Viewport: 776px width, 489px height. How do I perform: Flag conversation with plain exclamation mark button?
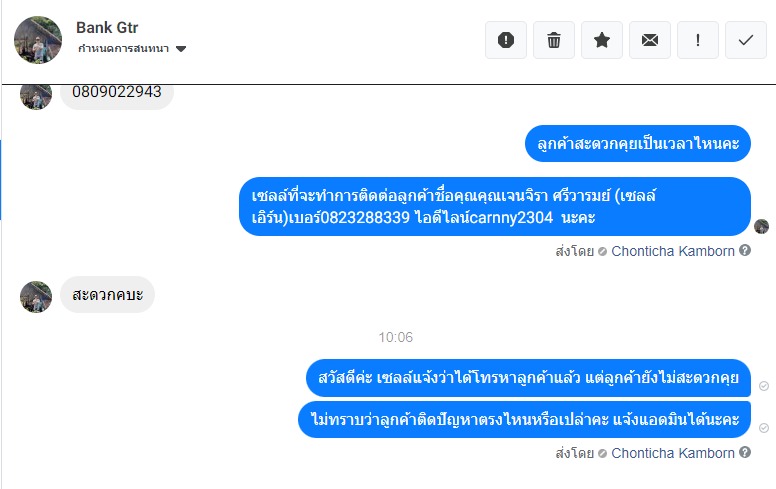(698, 40)
